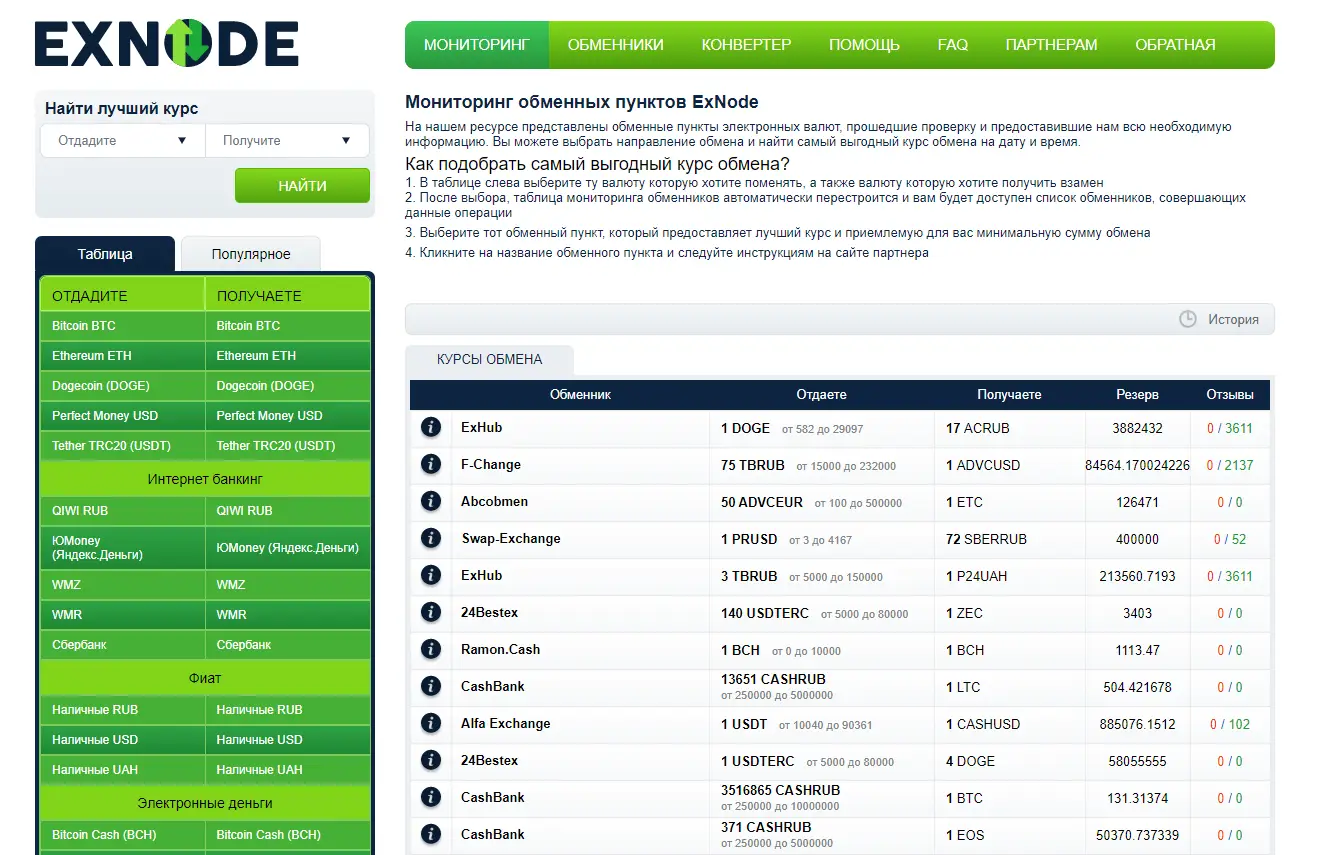Select Наличные RUB in ОТДАДИТЕ column
Image resolution: width=1330 pixels, height=855 pixels.
[122, 710]
